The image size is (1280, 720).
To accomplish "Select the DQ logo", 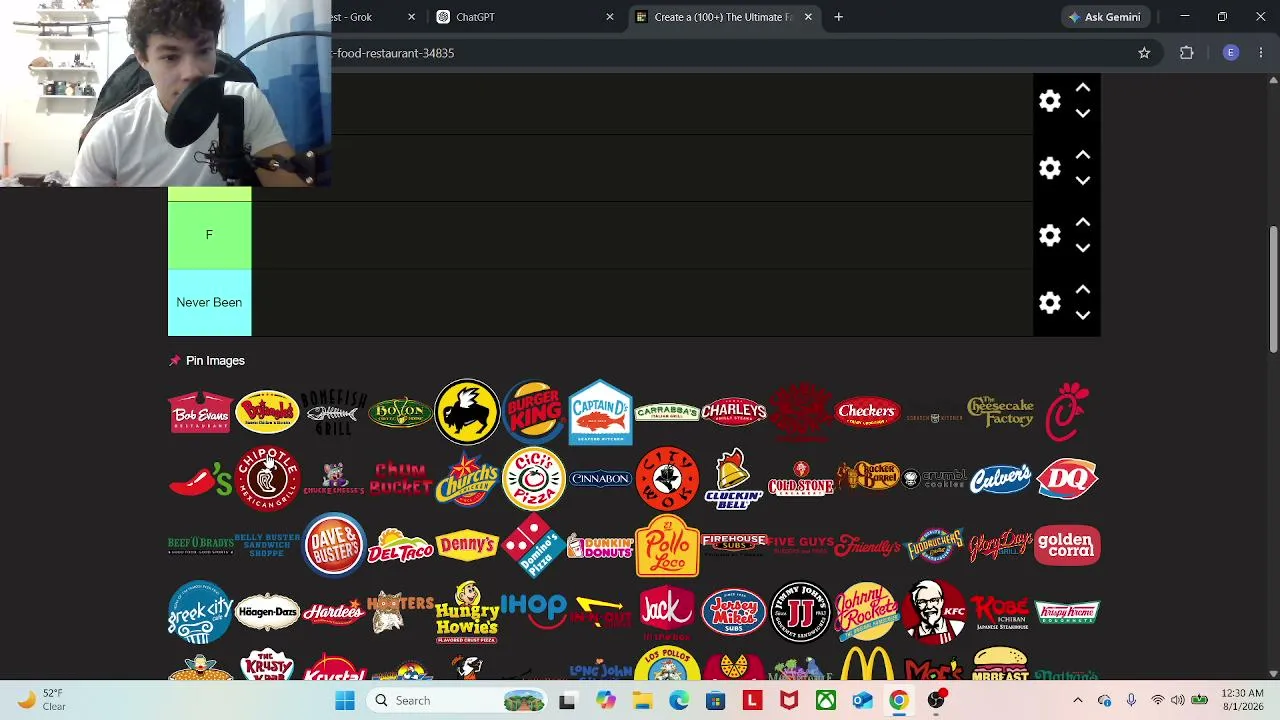I will pyautogui.click(x=1067, y=479).
